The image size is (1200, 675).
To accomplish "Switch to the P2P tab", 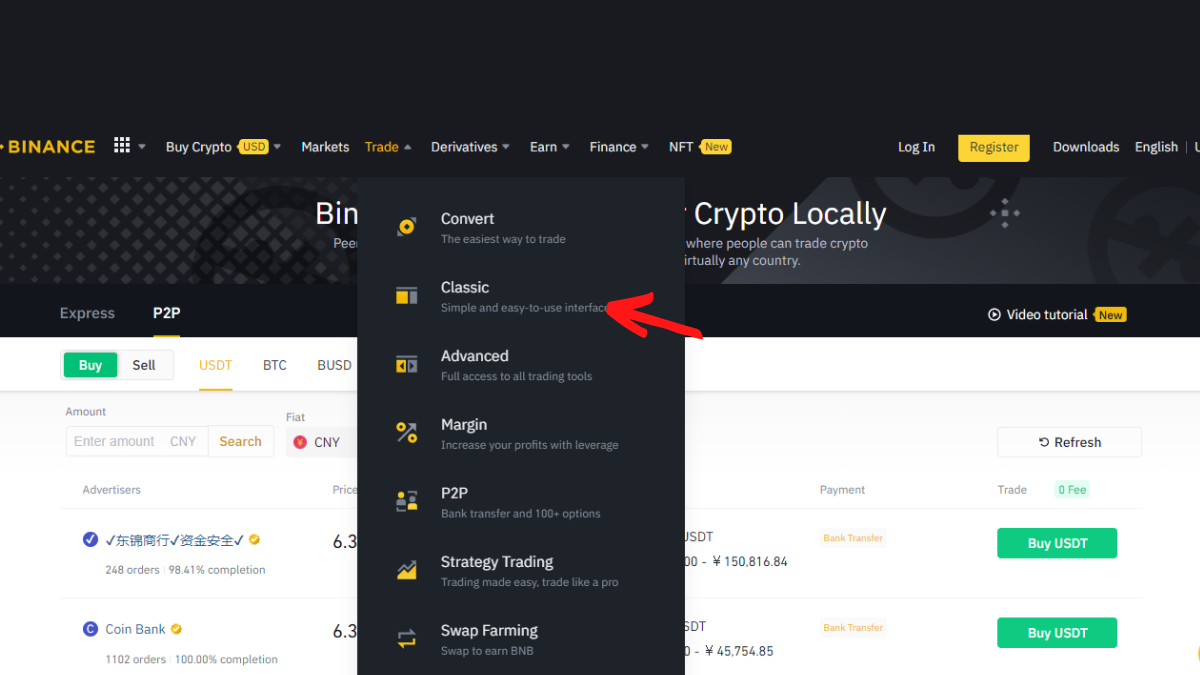I will point(167,313).
